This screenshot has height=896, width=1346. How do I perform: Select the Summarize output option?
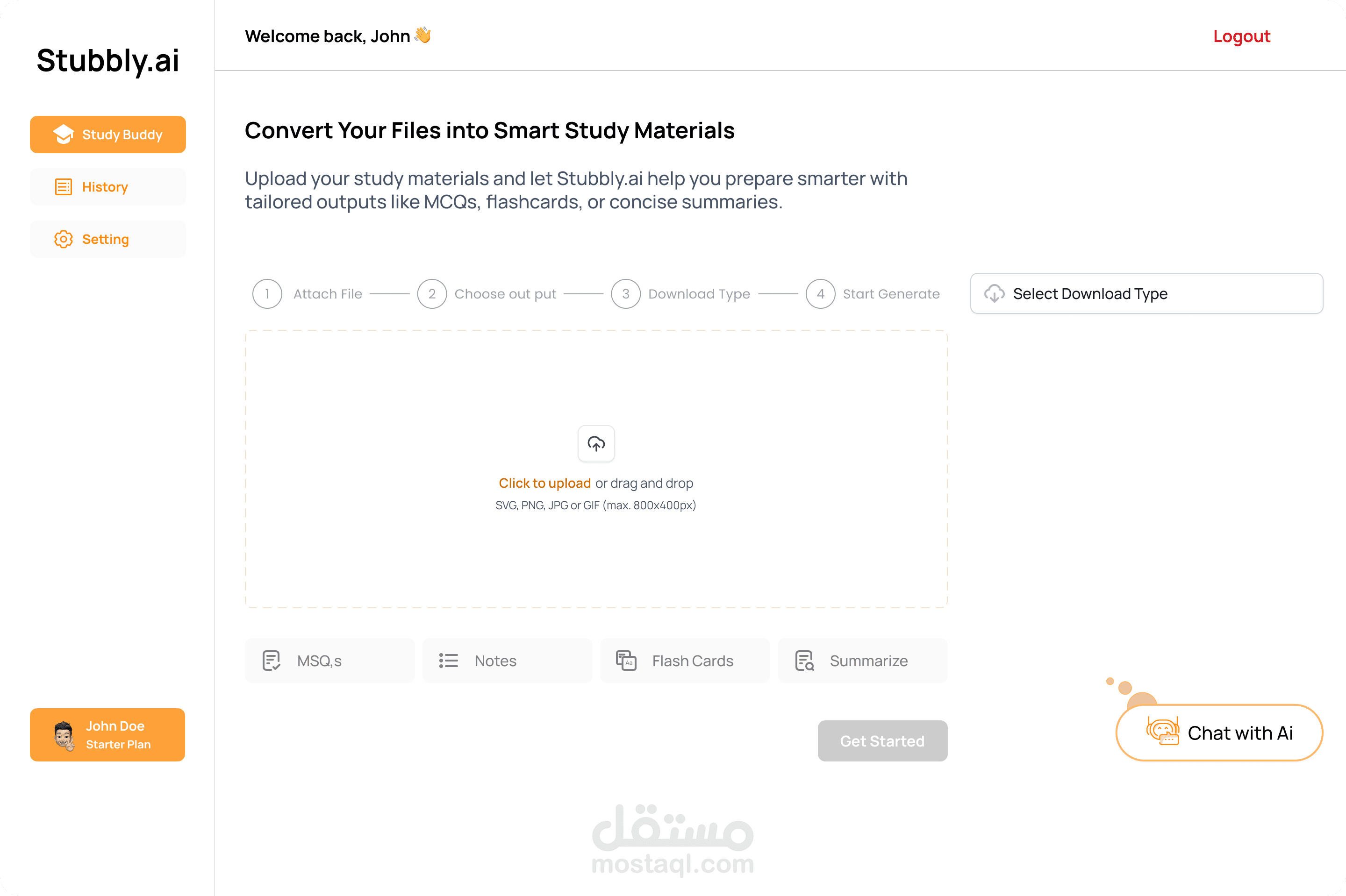click(862, 661)
